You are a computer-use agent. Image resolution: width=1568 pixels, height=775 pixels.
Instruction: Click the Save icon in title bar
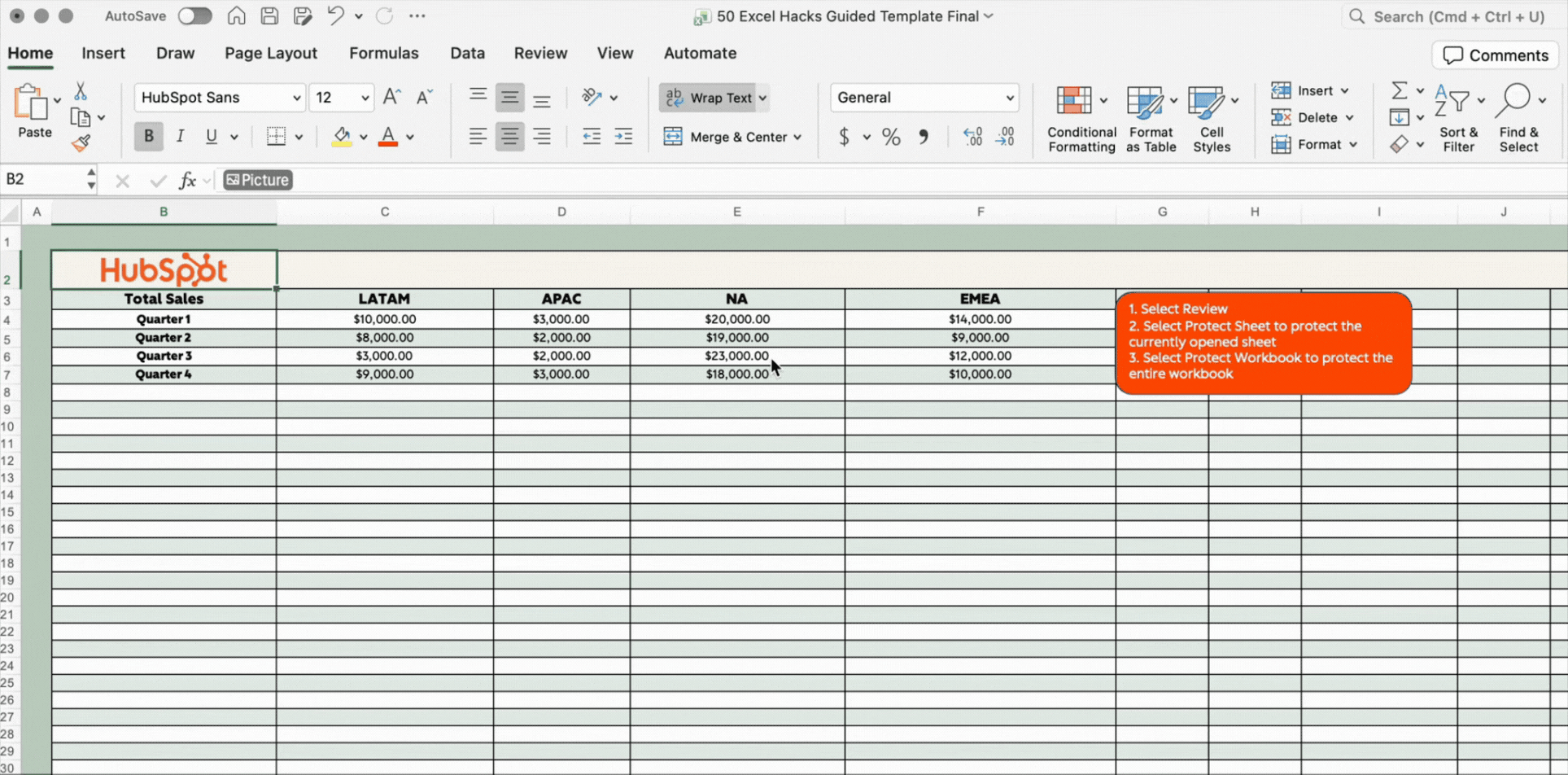coord(269,16)
